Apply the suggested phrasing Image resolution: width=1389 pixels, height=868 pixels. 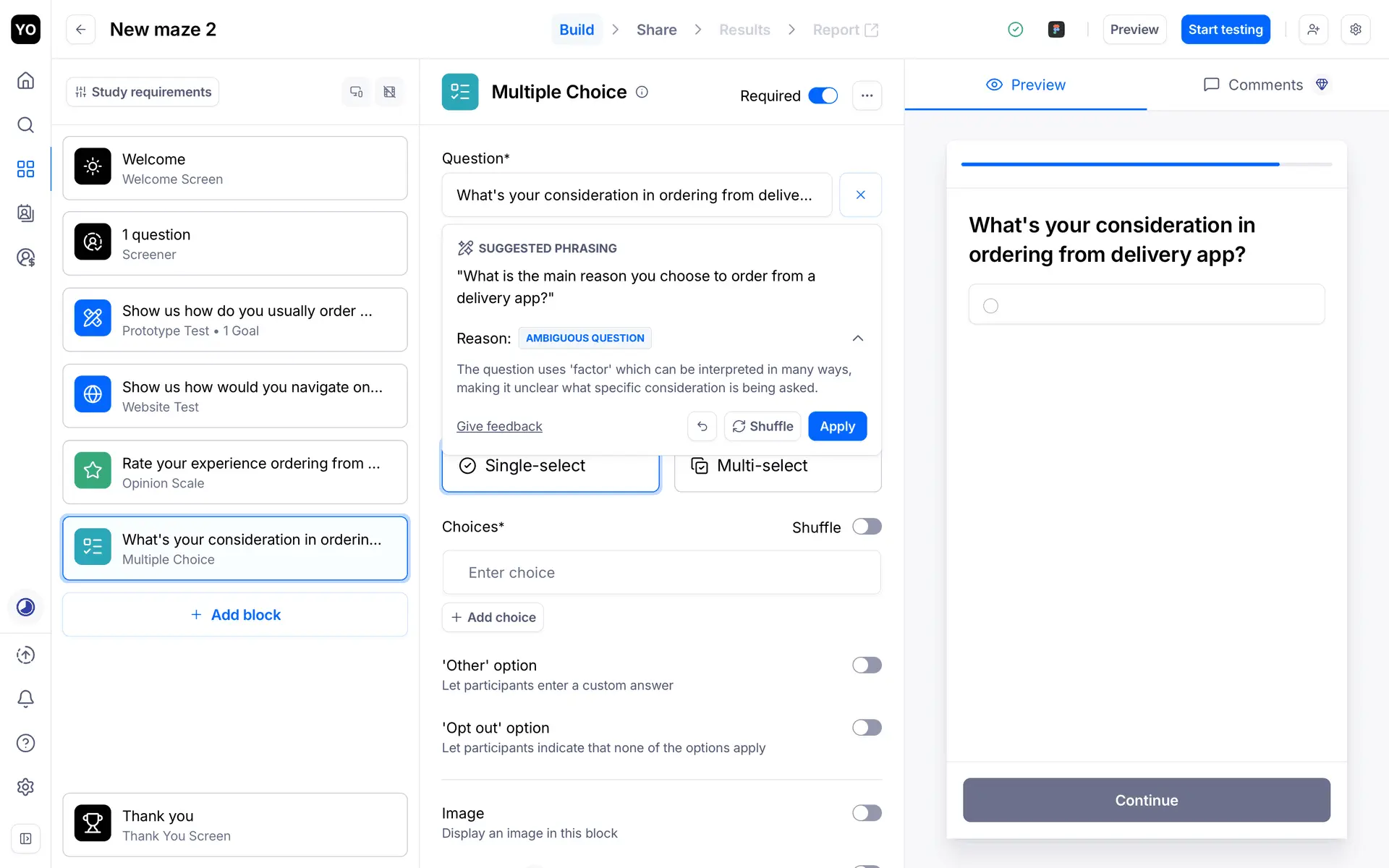tap(837, 427)
